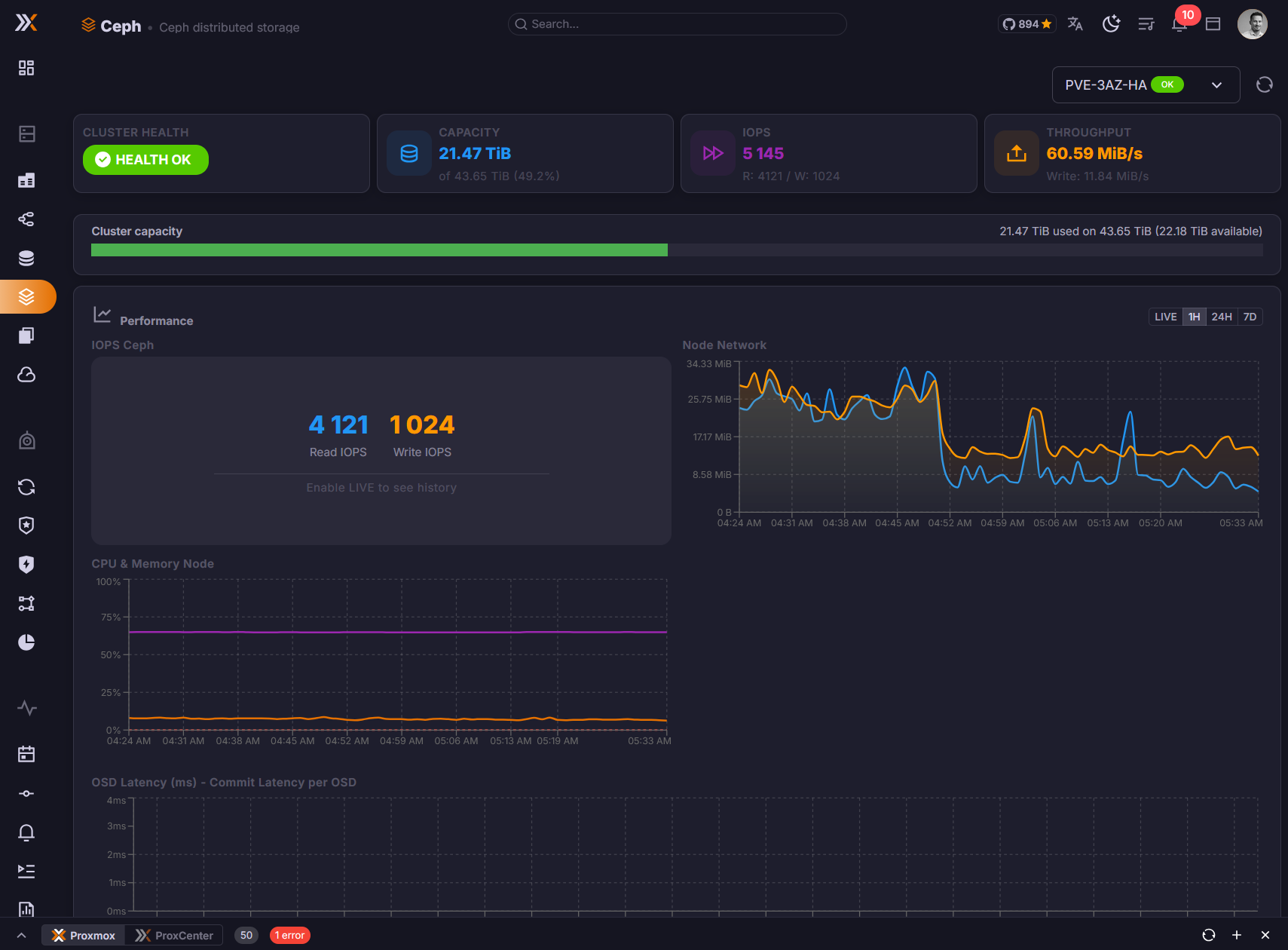1288x950 pixels.
Task: Switch to the ProxCenter bottom tab
Action: [173, 935]
